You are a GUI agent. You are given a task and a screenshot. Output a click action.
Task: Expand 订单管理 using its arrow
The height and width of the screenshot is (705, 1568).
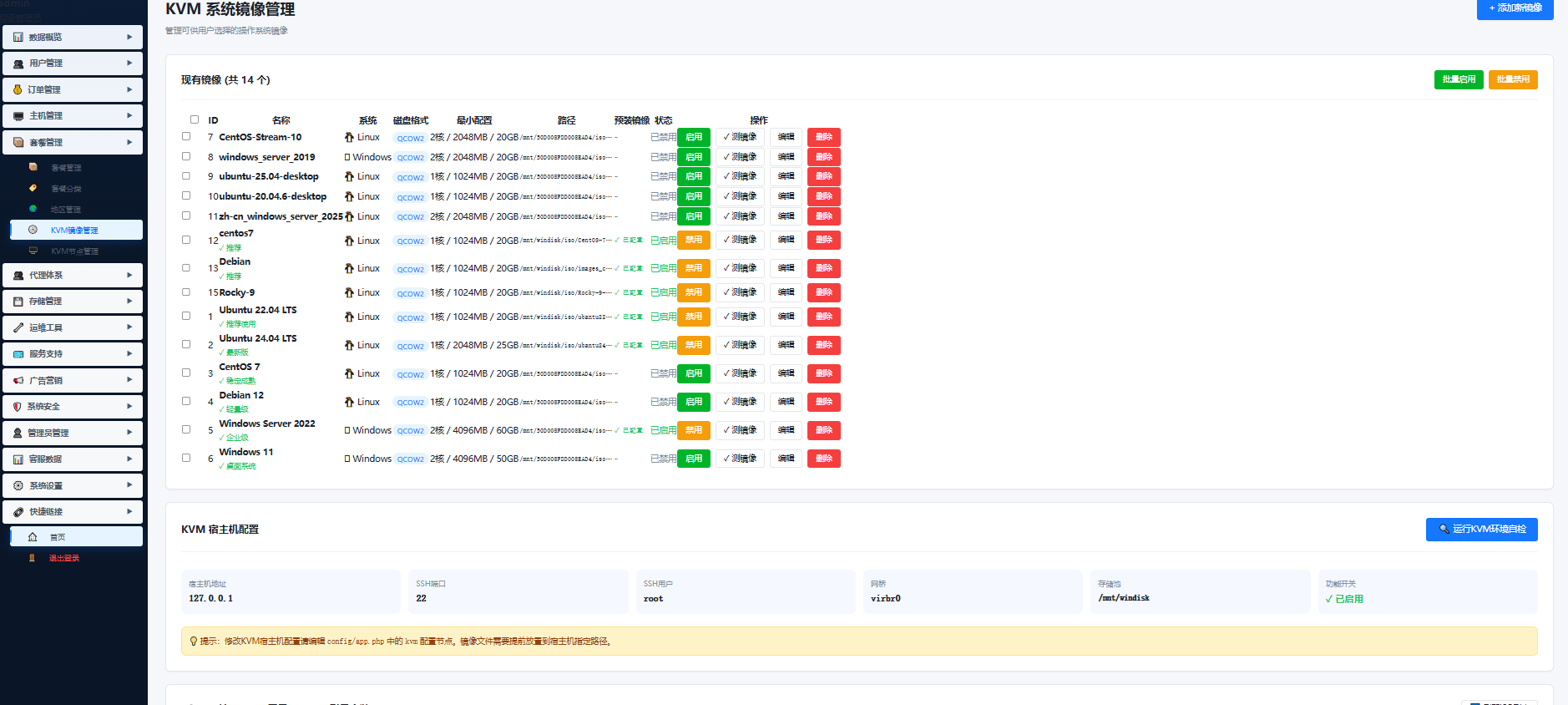[129, 89]
